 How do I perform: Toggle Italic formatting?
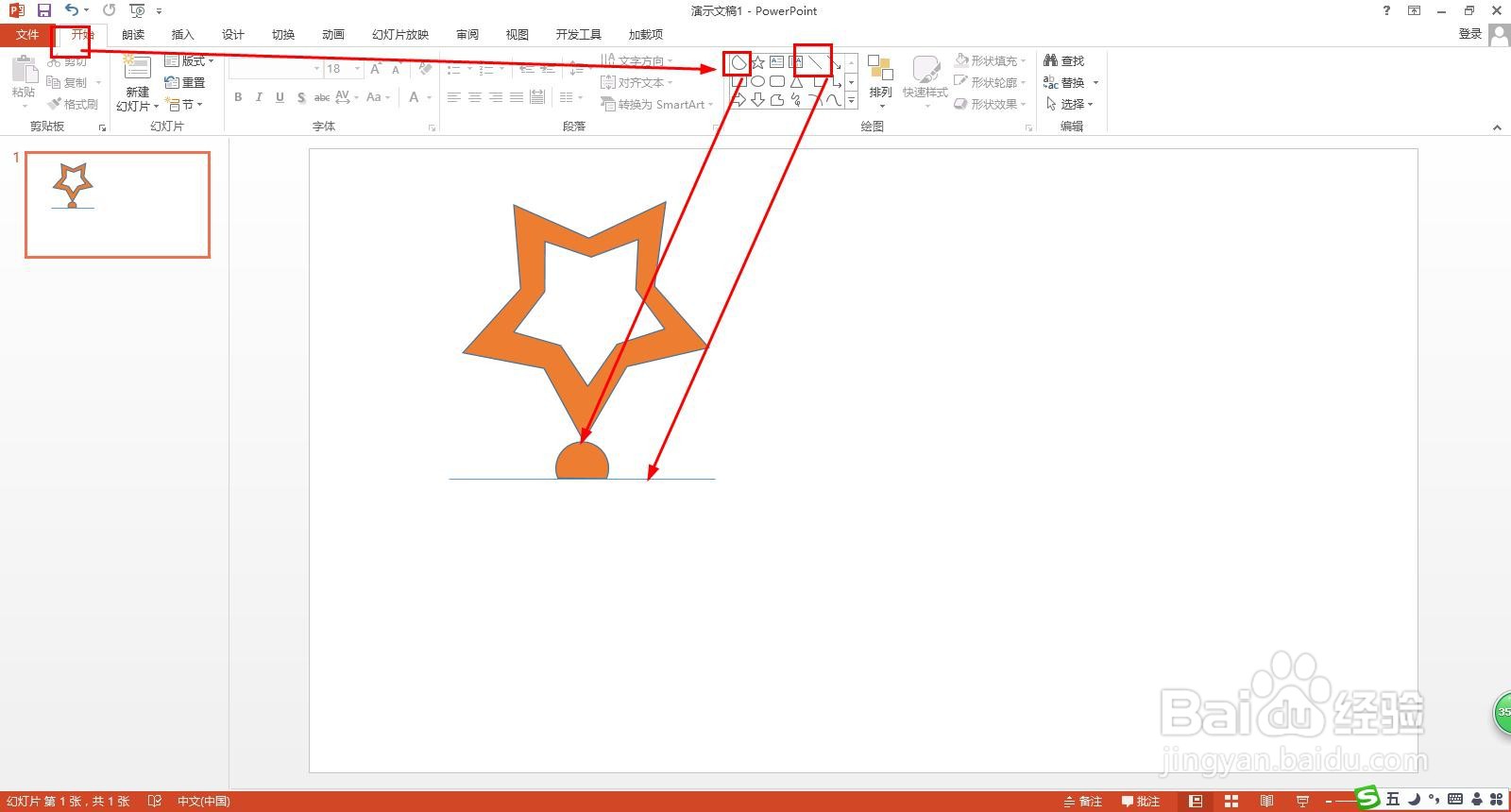259,97
